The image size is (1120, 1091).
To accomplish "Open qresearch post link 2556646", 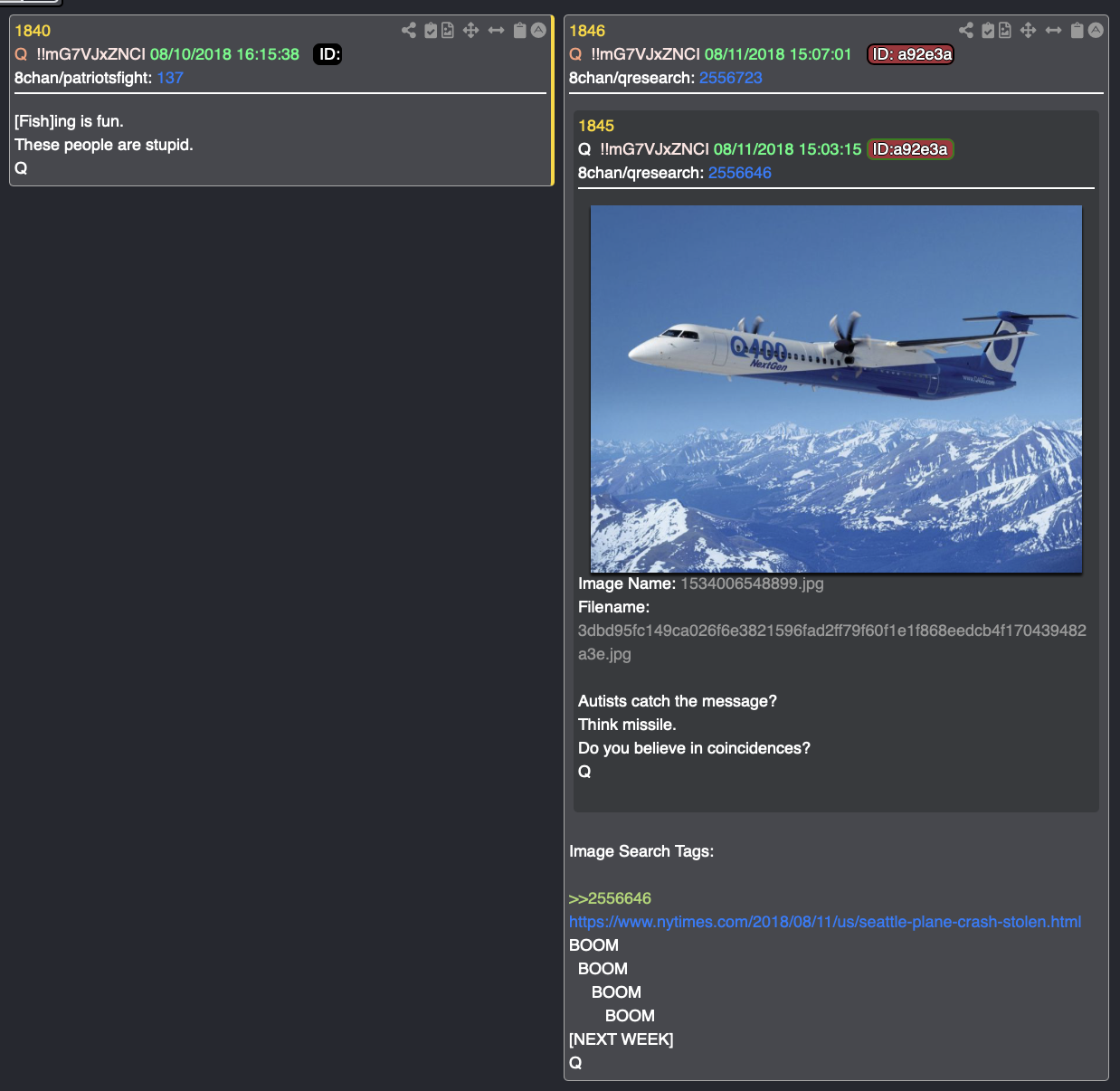I will [x=739, y=173].
